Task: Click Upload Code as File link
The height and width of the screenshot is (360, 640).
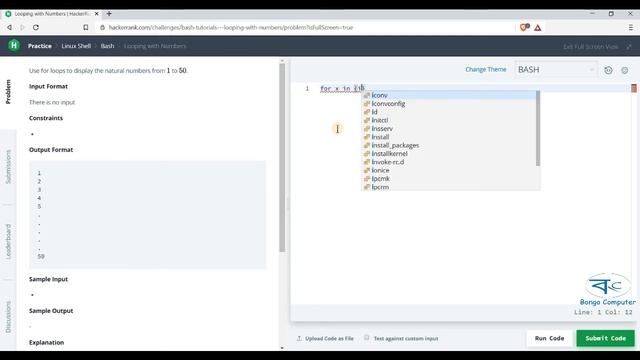Action: 329,338
